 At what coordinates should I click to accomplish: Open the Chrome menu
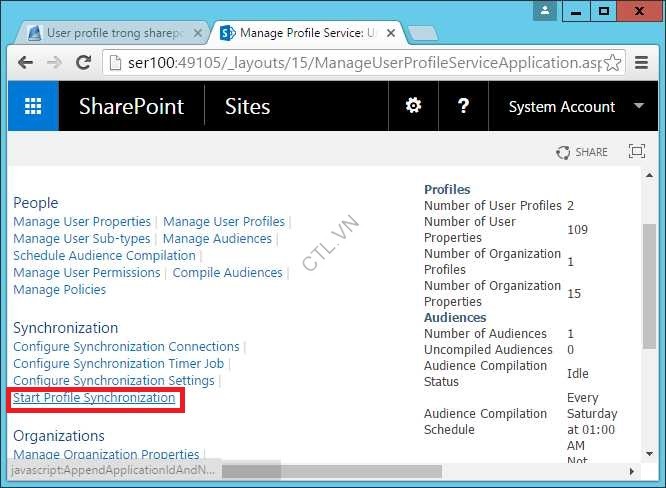(x=642, y=62)
